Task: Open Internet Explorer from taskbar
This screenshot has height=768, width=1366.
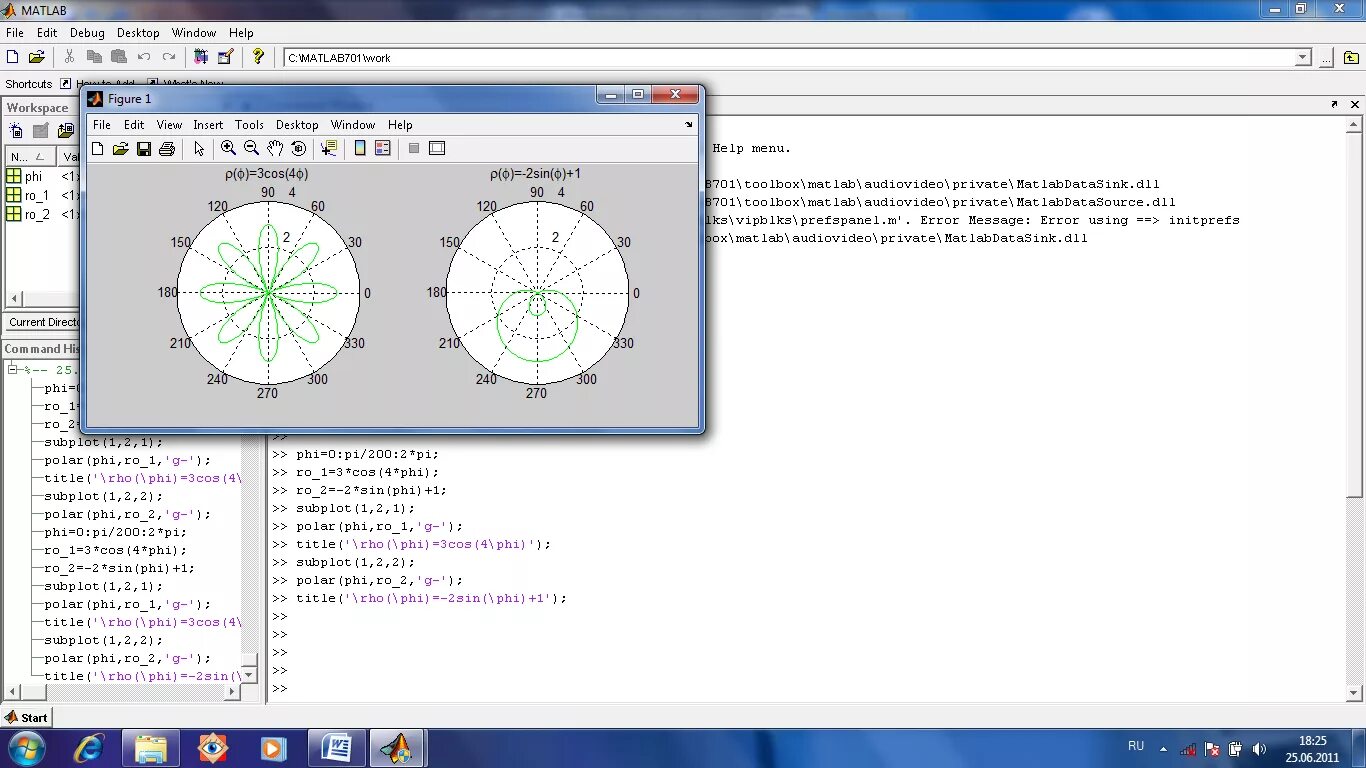Action: [x=89, y=747]
